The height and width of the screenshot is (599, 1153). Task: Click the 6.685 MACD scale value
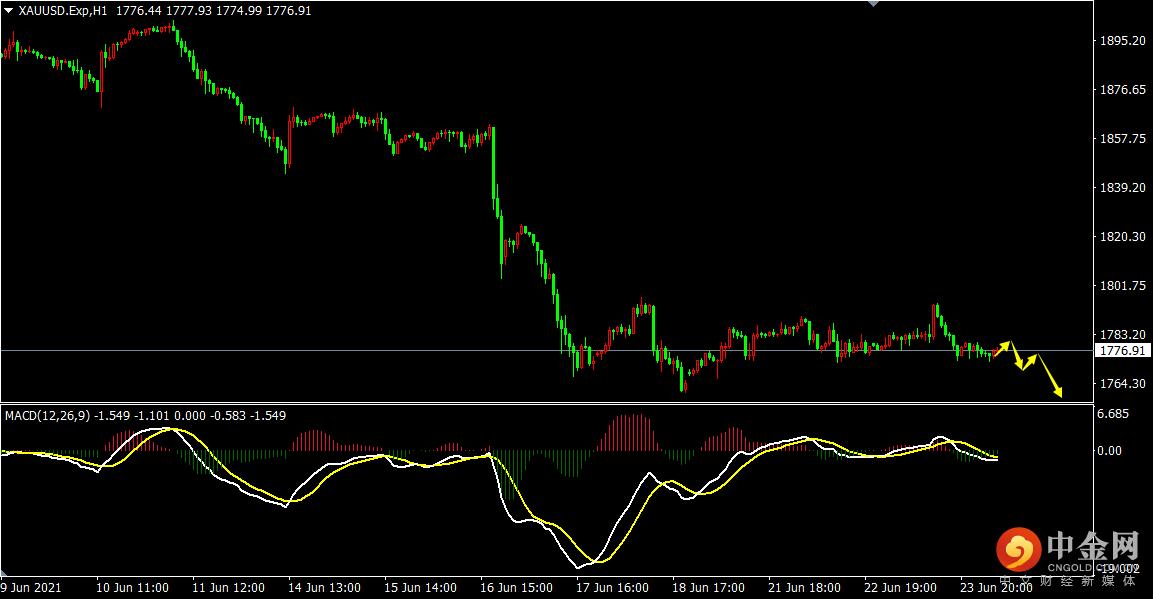click(1113, 415)
